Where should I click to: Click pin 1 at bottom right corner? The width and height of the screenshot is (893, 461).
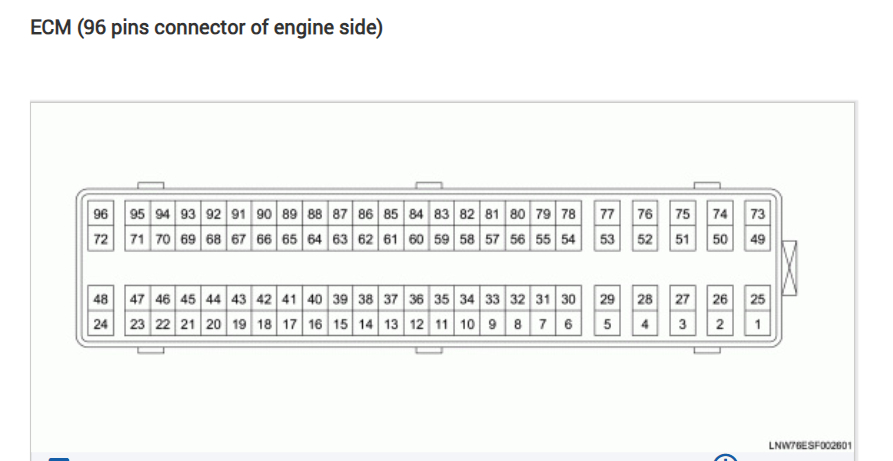pyautogui.click(x=757, y=324)
